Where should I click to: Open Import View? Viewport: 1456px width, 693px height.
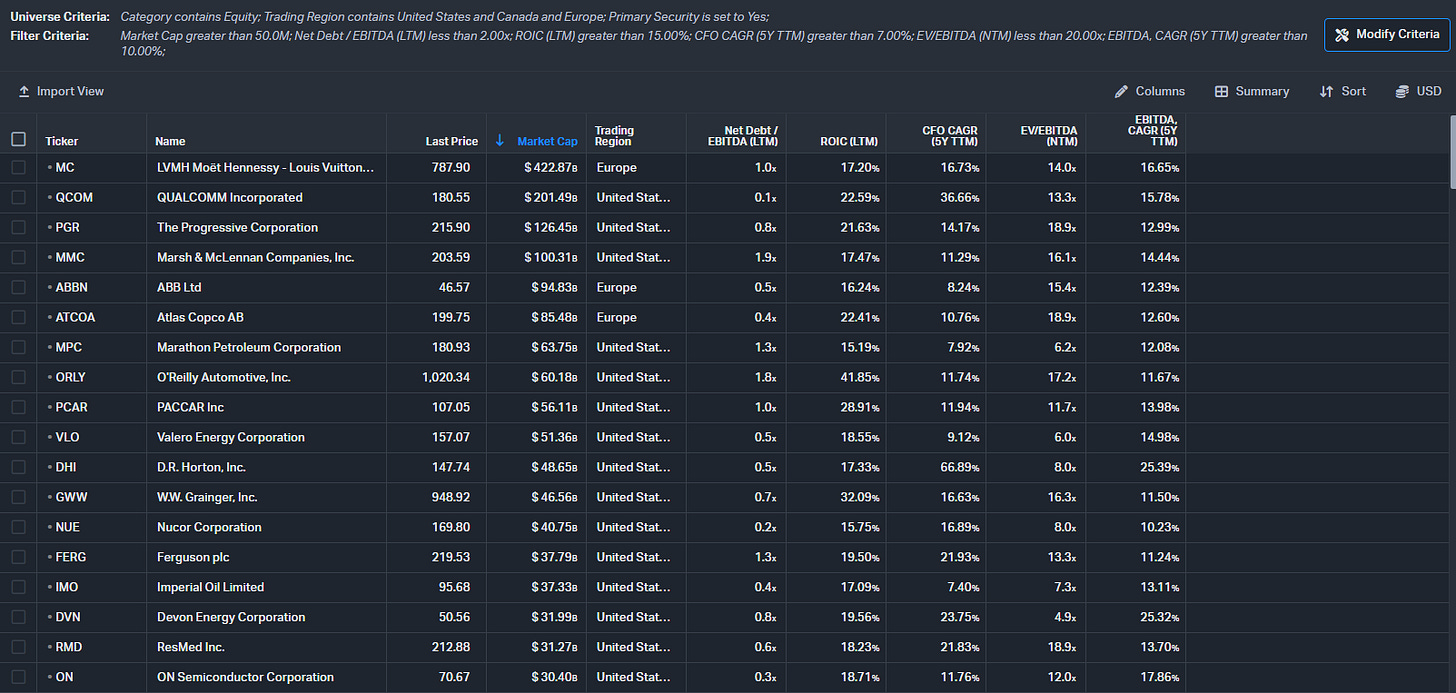click(x=61, y=91)
